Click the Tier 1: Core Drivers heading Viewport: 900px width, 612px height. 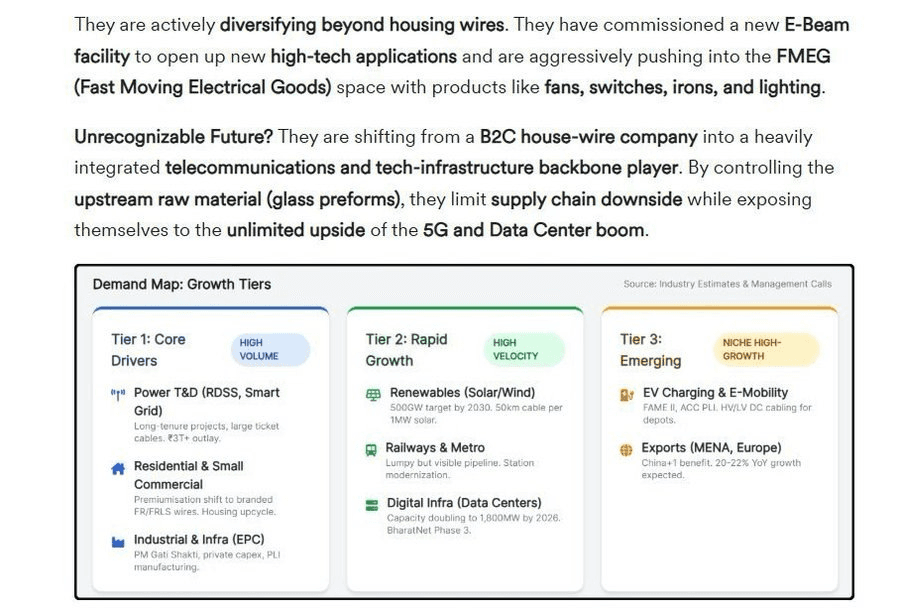(148, 350)
